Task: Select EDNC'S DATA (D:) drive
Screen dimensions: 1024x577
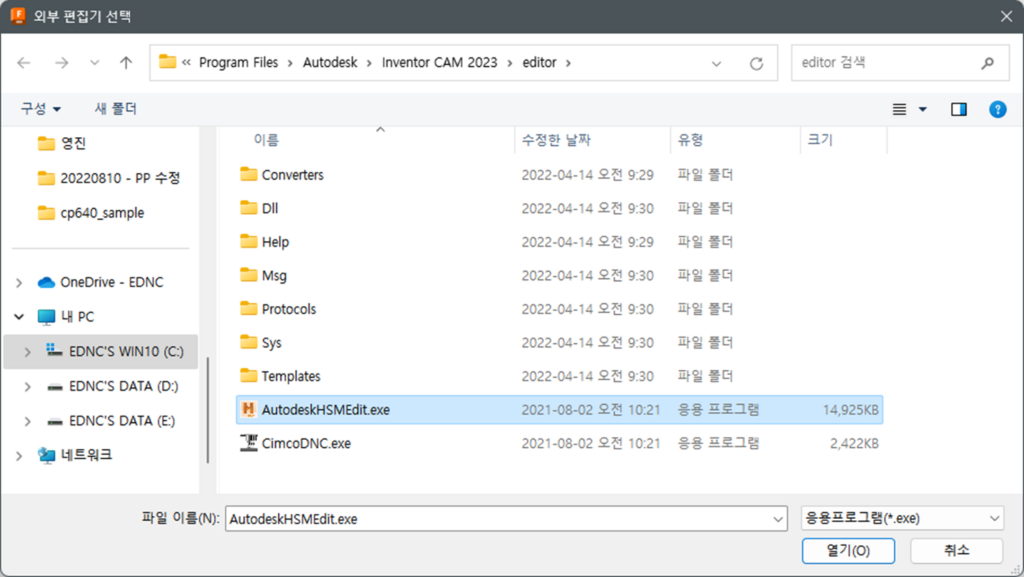Action: click(x=113, y=386)
